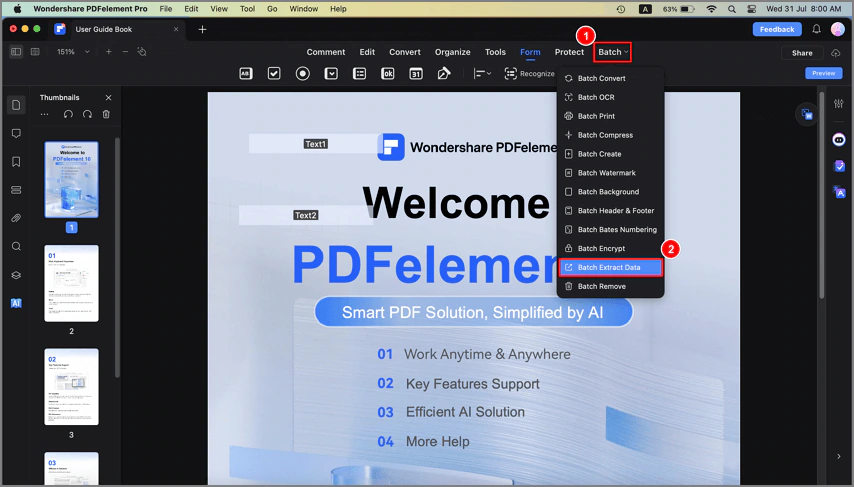The width and height of the screenshot is (854, 487).
Task: Switch to the Protect tab
Action: pos(569,52)
